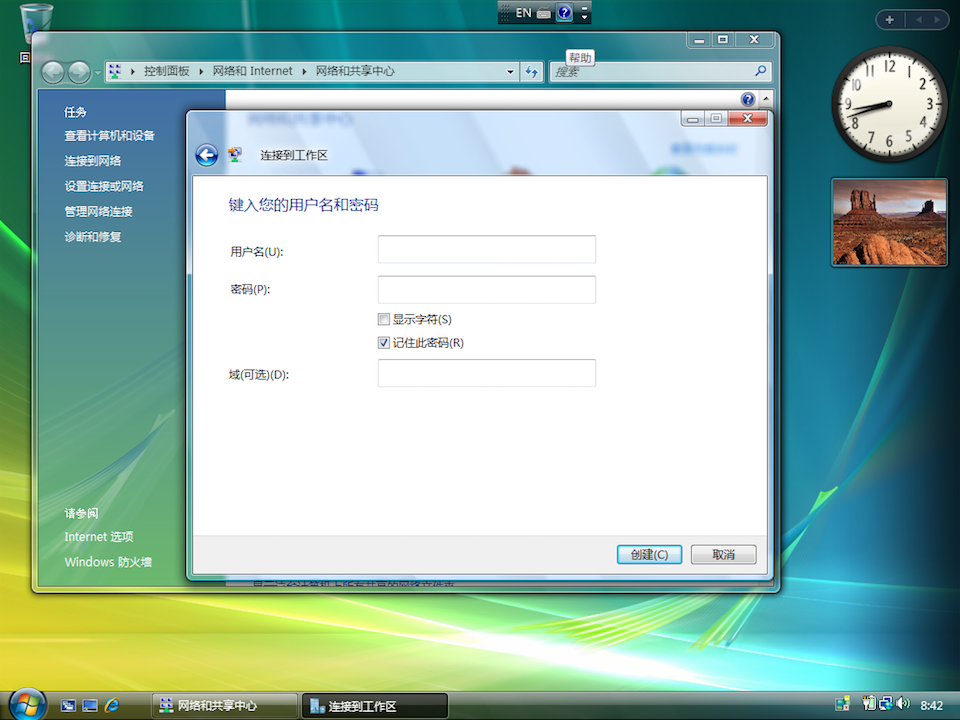Open the blue help icon in the Network Center
The width and height of the screenshot is (960, 720).
click(x=748, y=99)
